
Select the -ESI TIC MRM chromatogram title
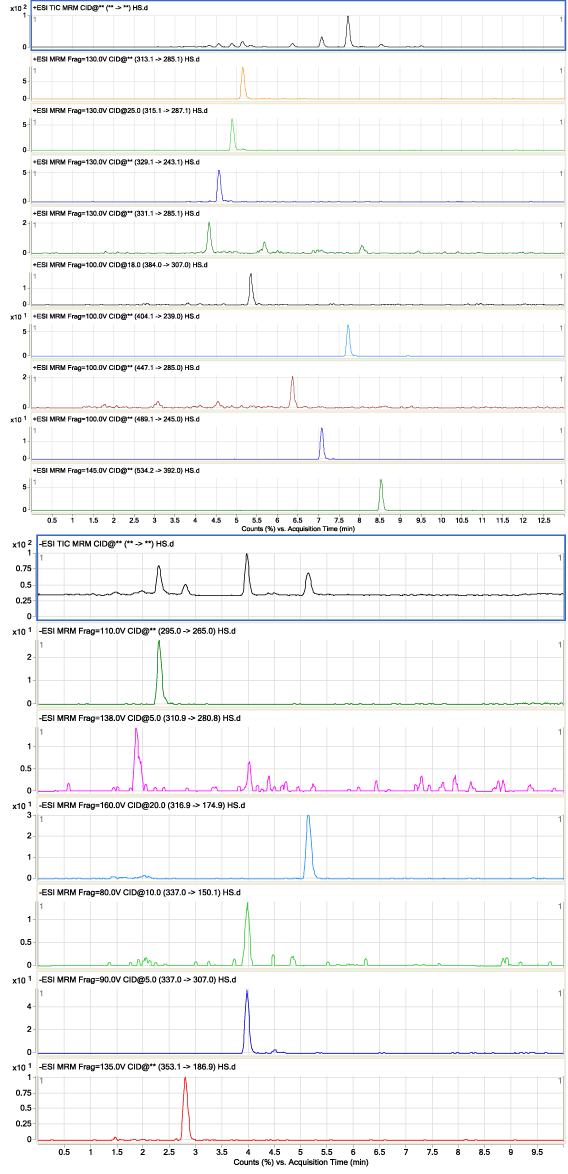108,544
